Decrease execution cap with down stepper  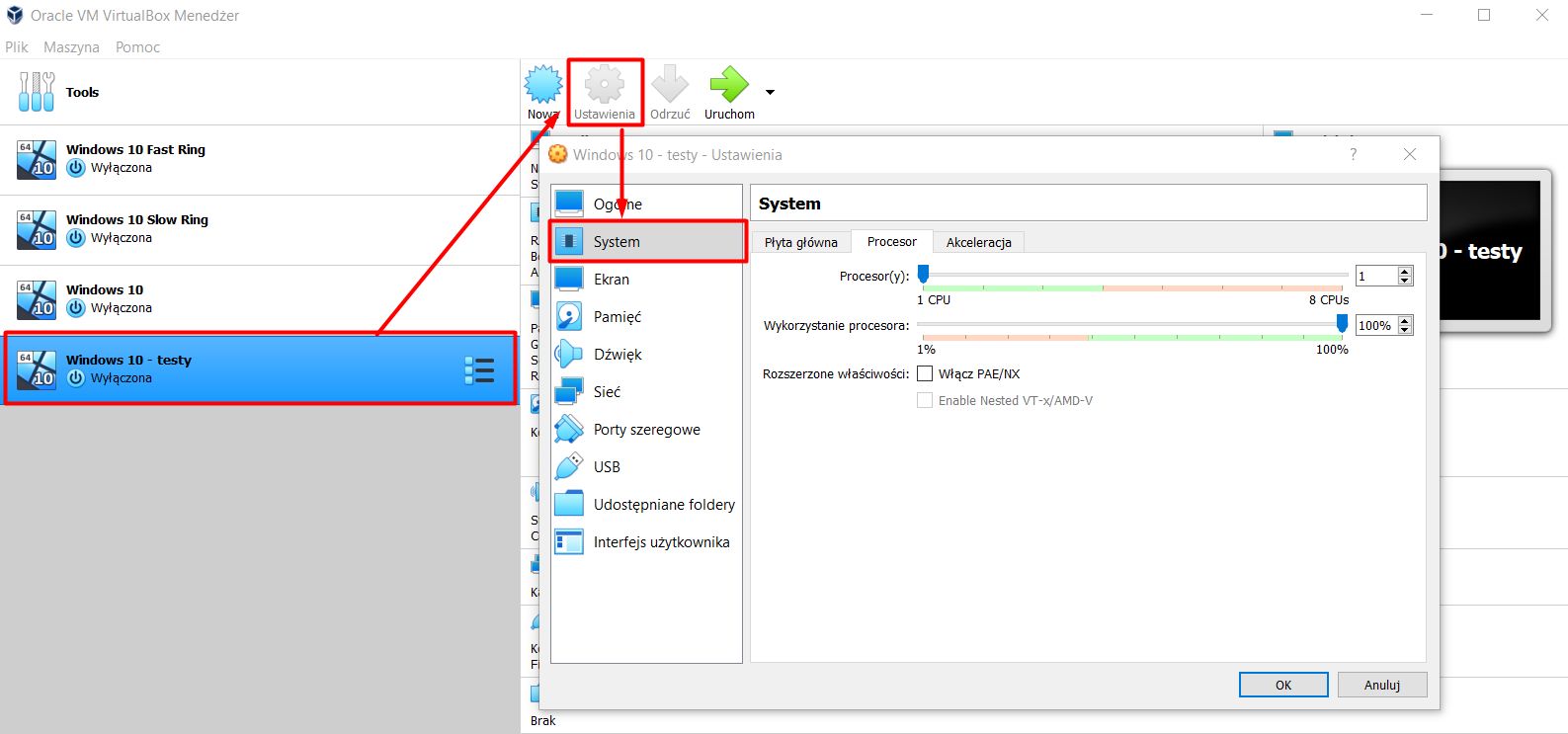(1405, 330)
